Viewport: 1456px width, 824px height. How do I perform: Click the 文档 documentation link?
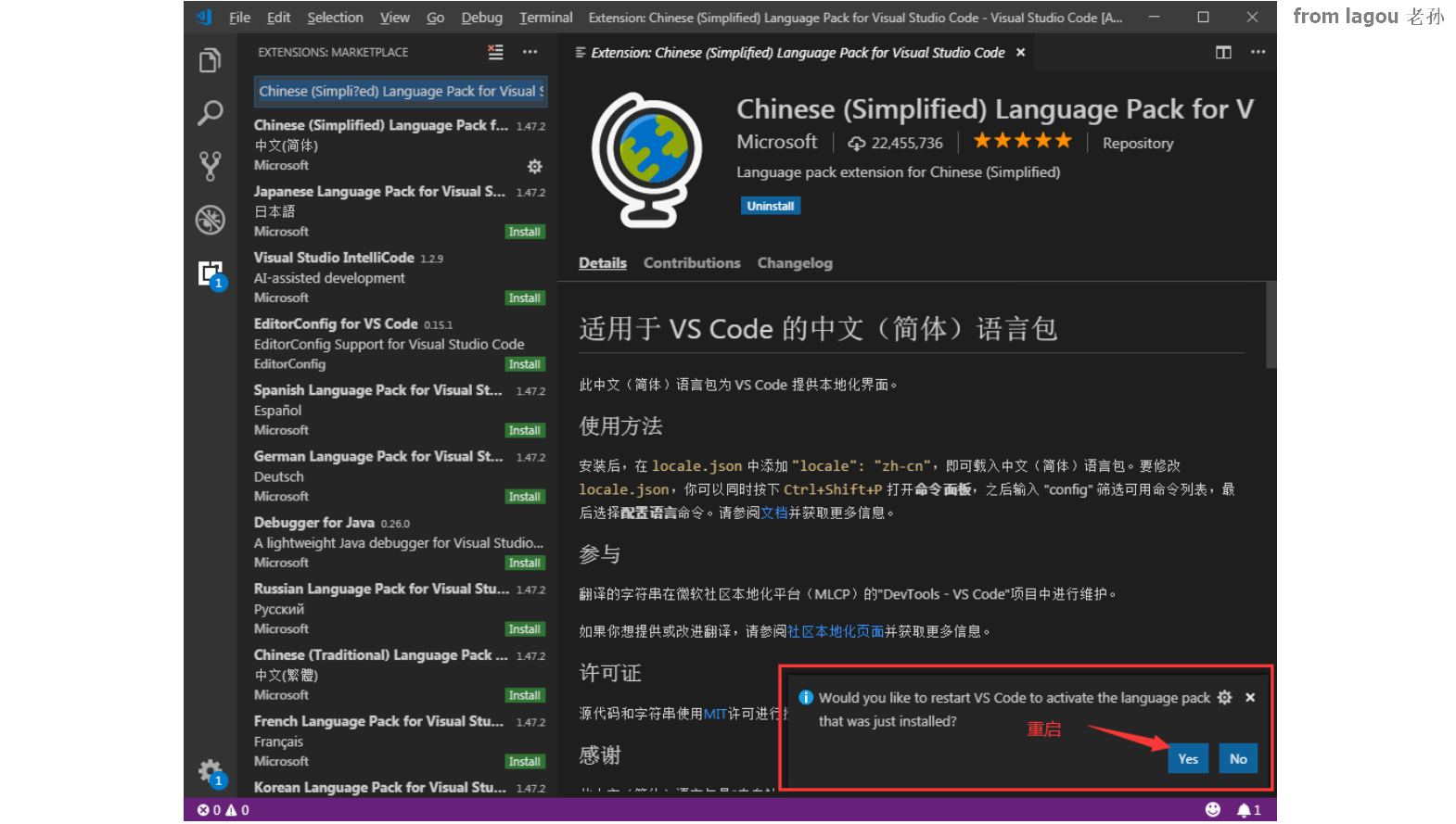coord(774,513)
